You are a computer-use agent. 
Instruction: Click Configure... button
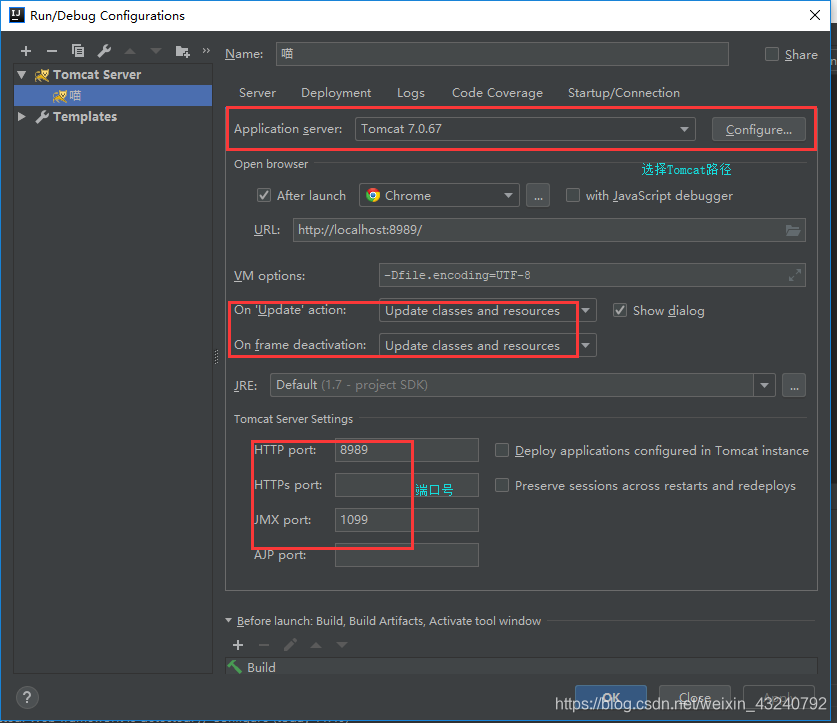coord(759,130)
